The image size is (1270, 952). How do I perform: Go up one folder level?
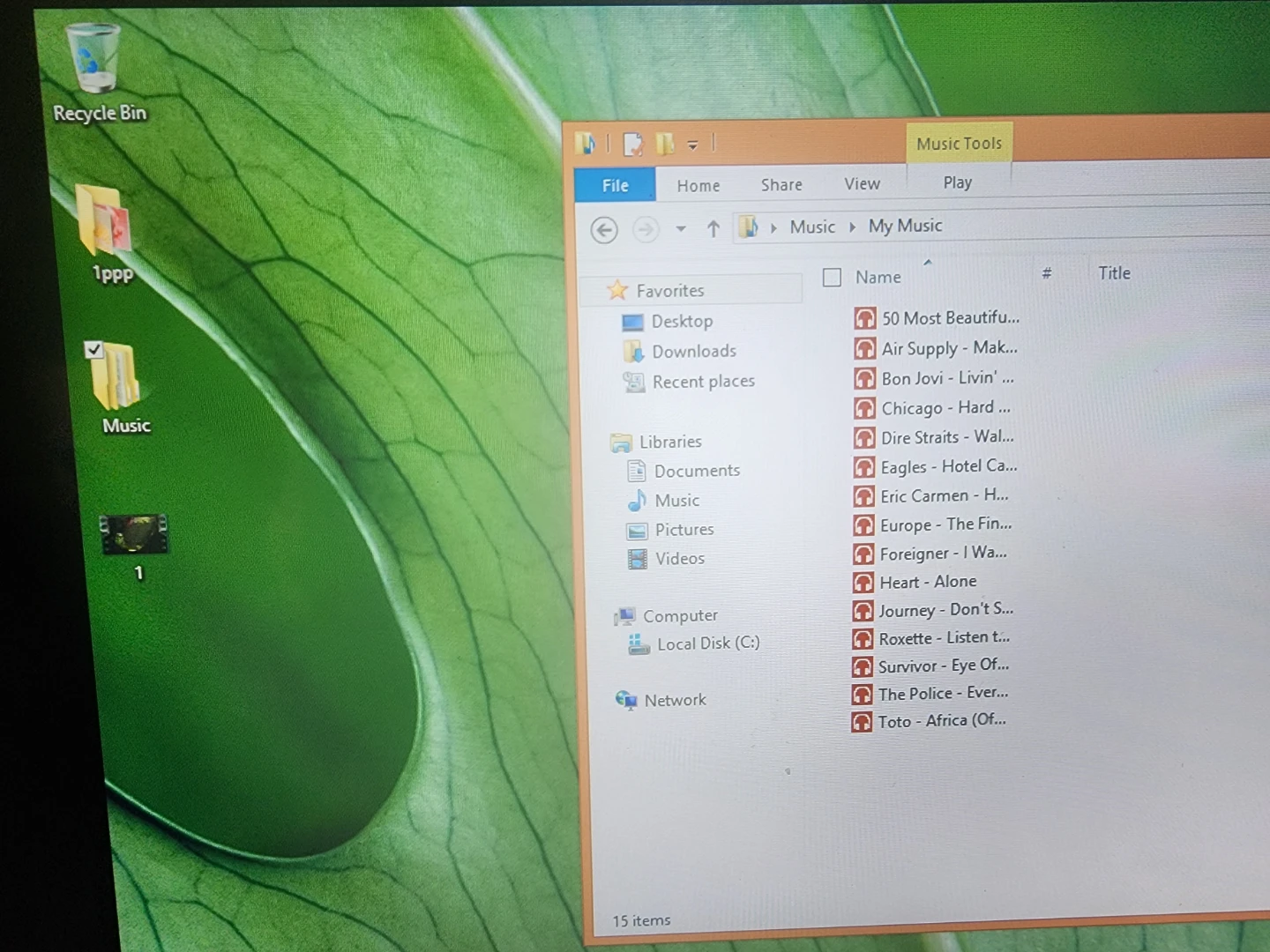click(713, 229)
